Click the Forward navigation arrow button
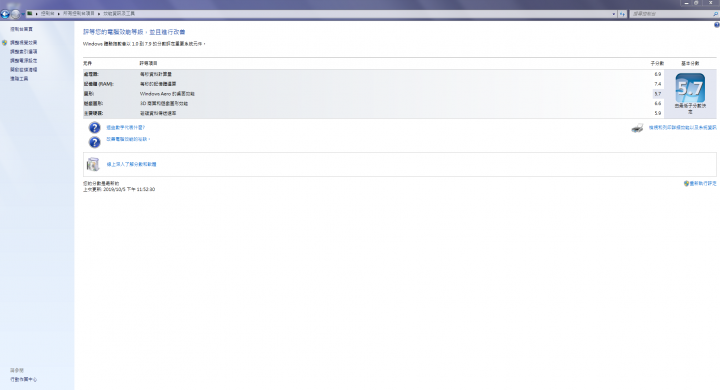720x390 pixels. click(15, 14)
